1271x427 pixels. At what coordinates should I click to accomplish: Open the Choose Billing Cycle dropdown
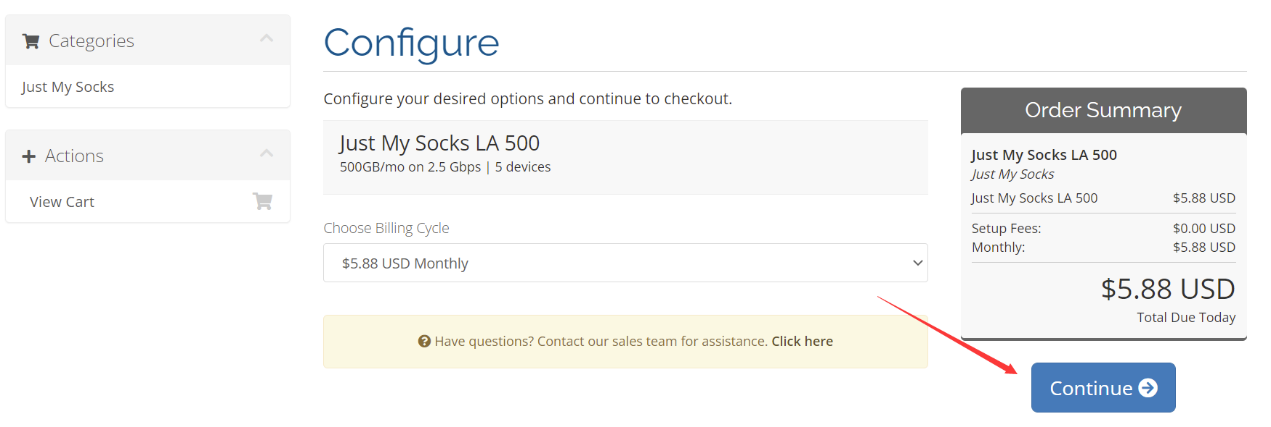tap(625, 263)
